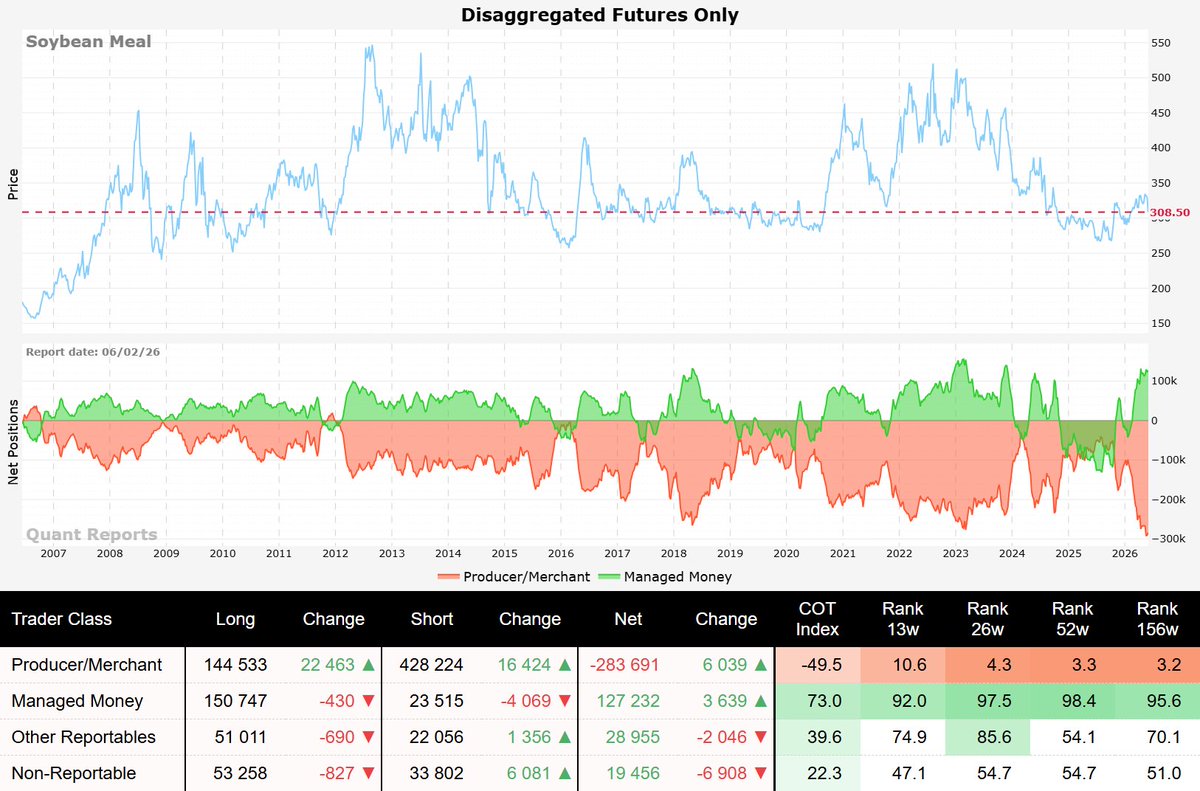Screen dimensions: 1200x791
Task: Click Other Reportables long value 51 011
Action: tap(235, 737)
